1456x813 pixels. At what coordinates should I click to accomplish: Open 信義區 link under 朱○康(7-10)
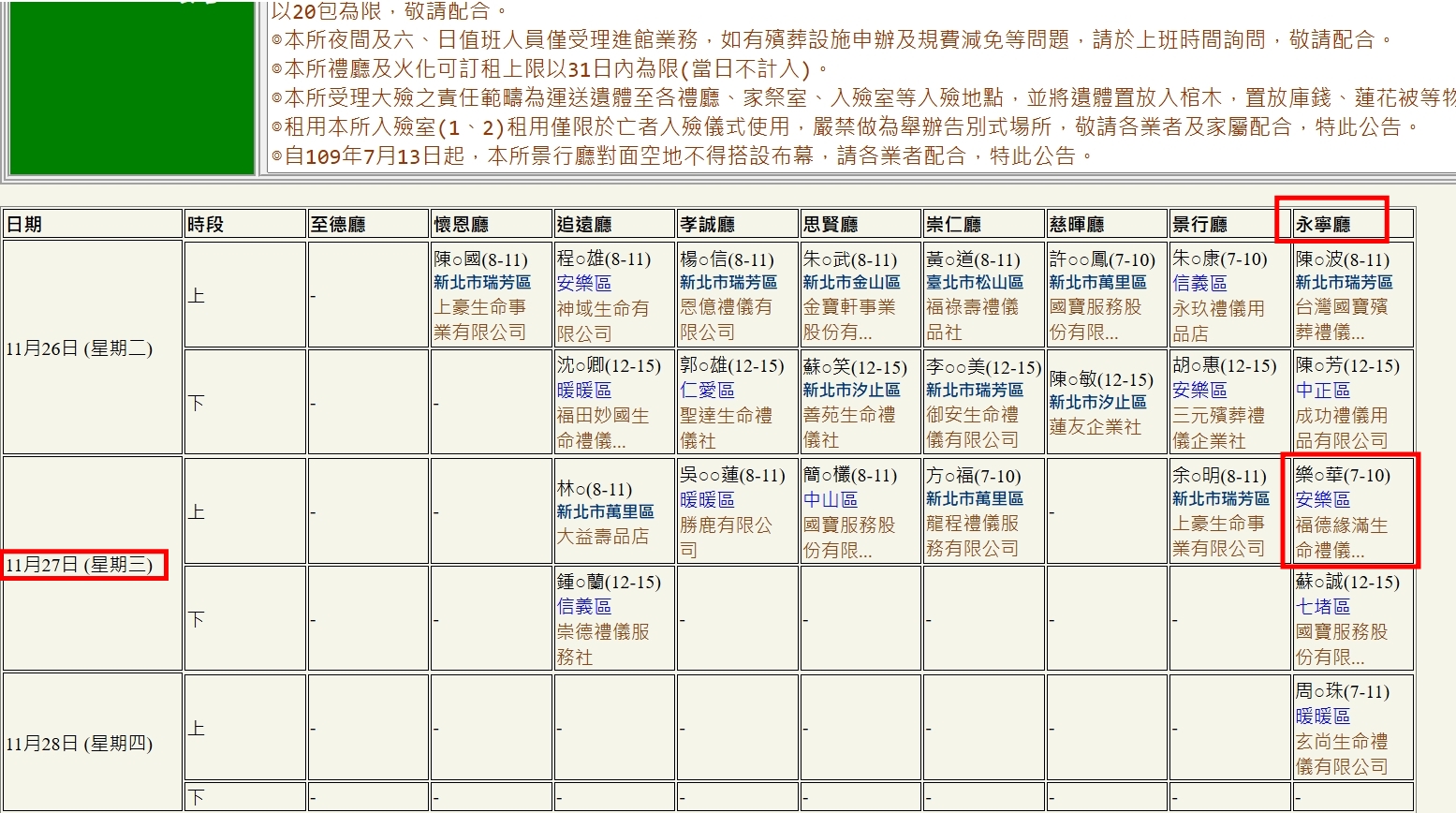click(1199, 283)
